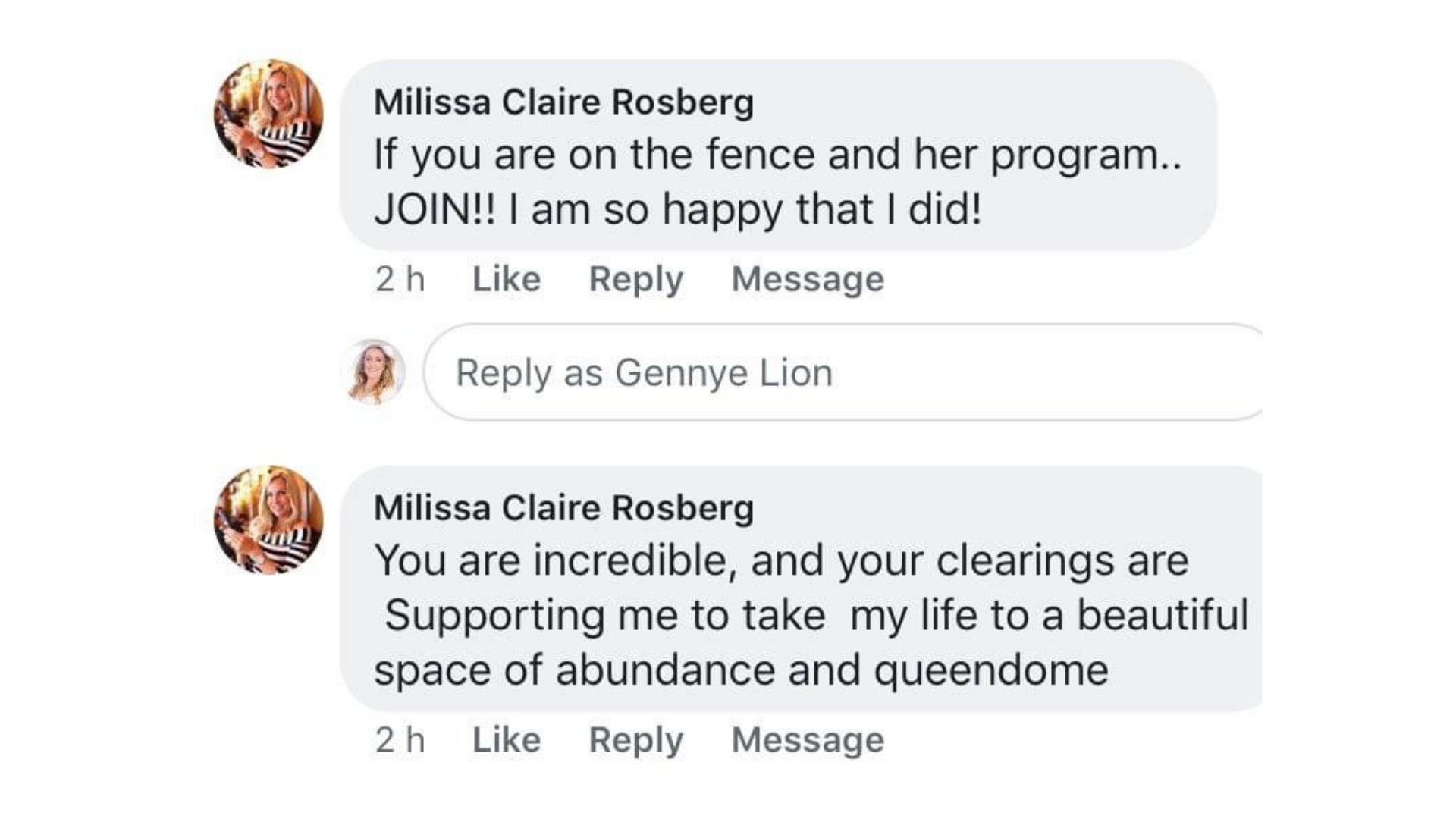
Task: Click the 'Supporting me to take' text line
Action: coord(815,615)
